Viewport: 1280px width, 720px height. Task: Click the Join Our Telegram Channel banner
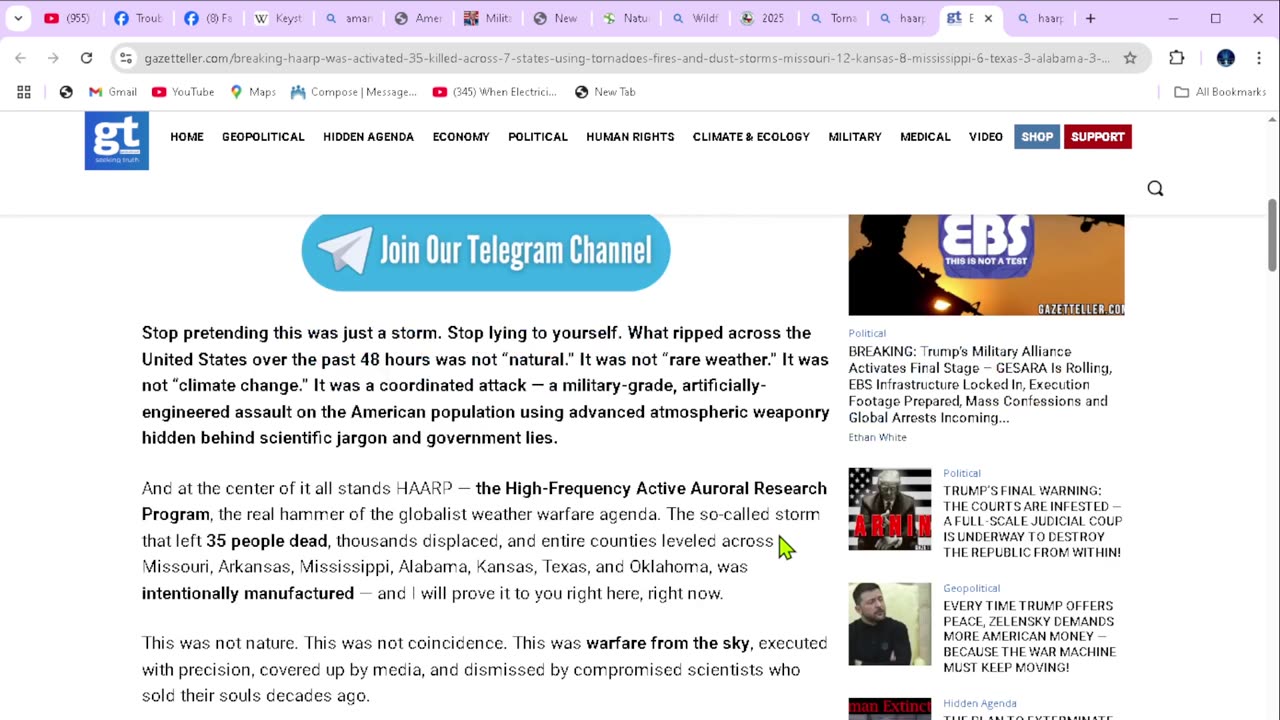click(486, 251)
